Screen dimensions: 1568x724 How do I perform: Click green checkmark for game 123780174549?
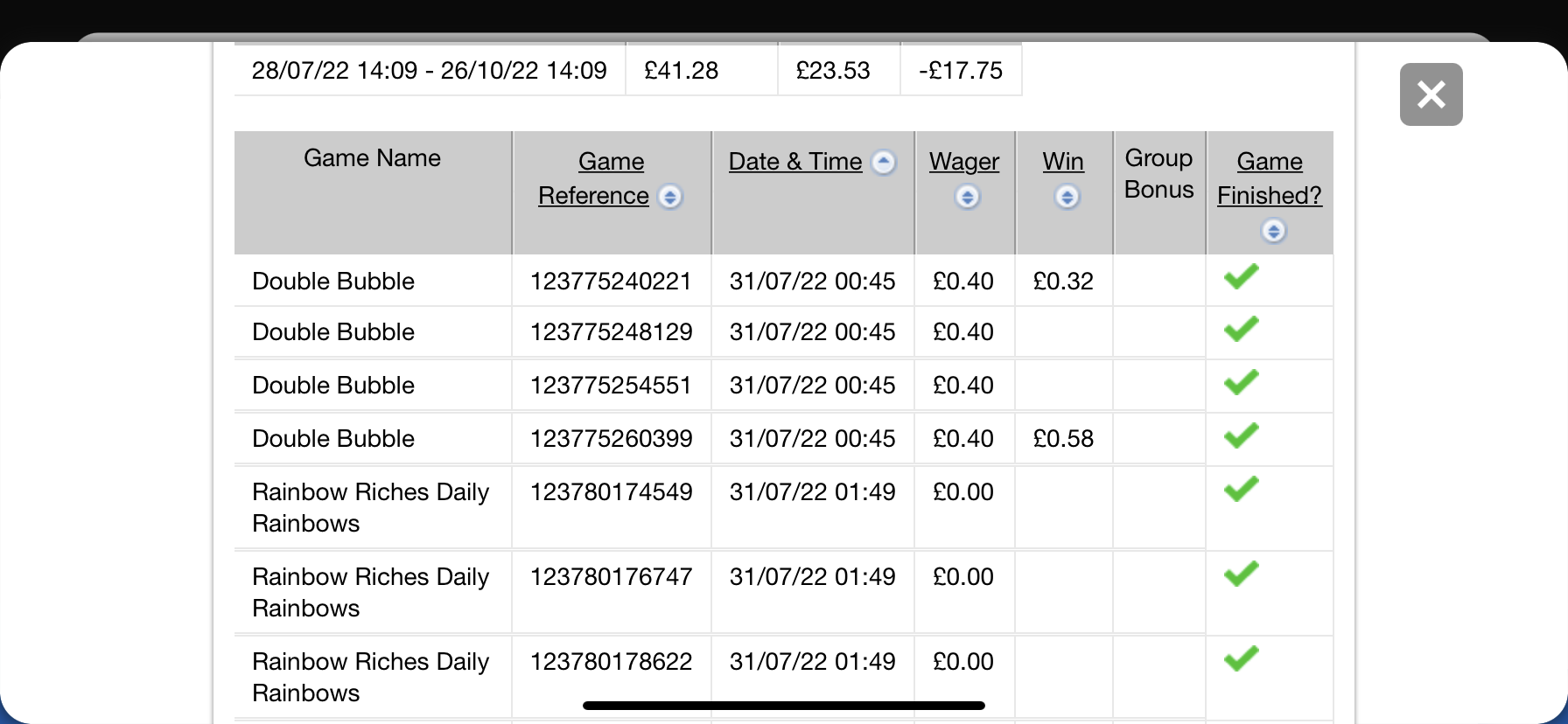pyautogui.click(x=1241, y=489)
